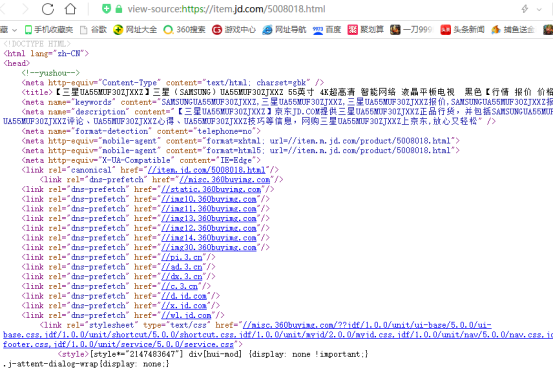Open 游戏中心 bookmark
Image resolution: width=553 pixels, height=369 pixels.
(234, 30)
